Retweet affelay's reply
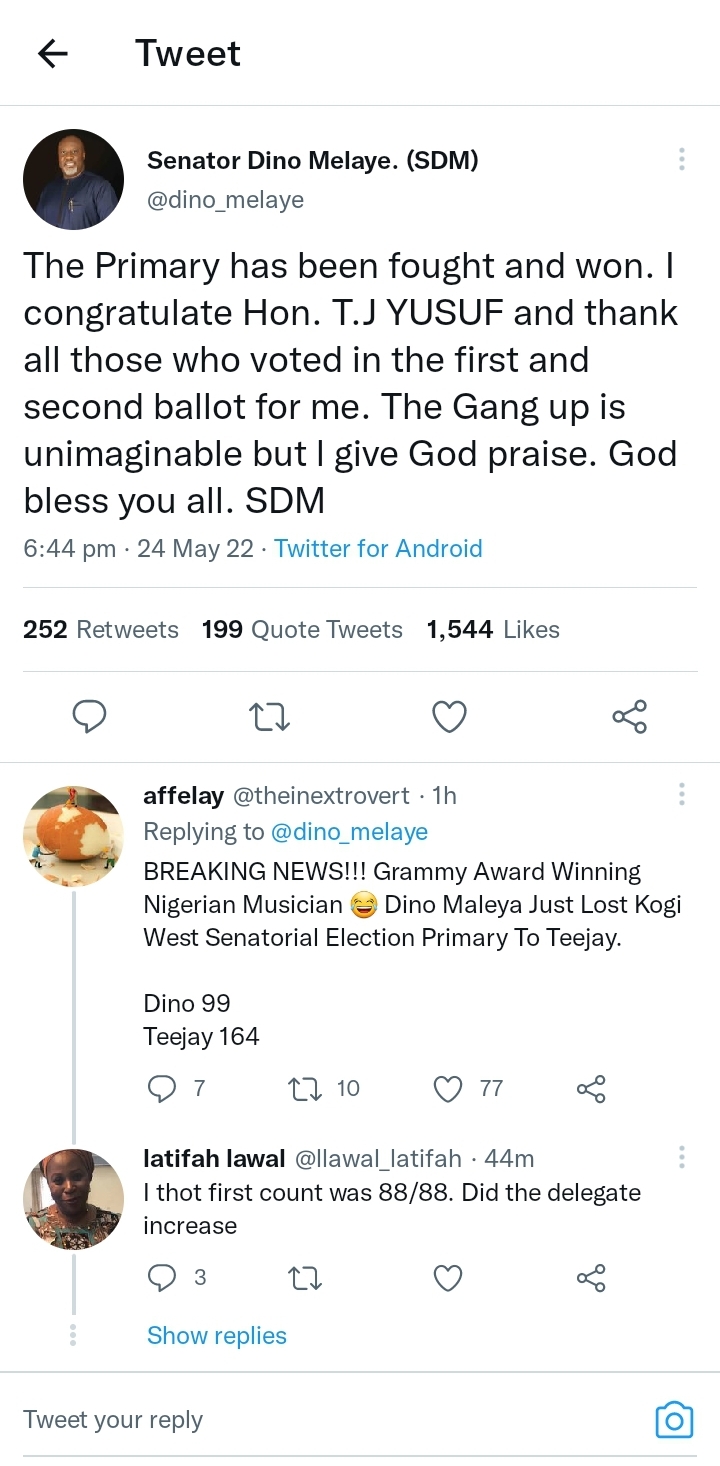Screen dimensions: 720x1466 click(x=302, y=1088)
